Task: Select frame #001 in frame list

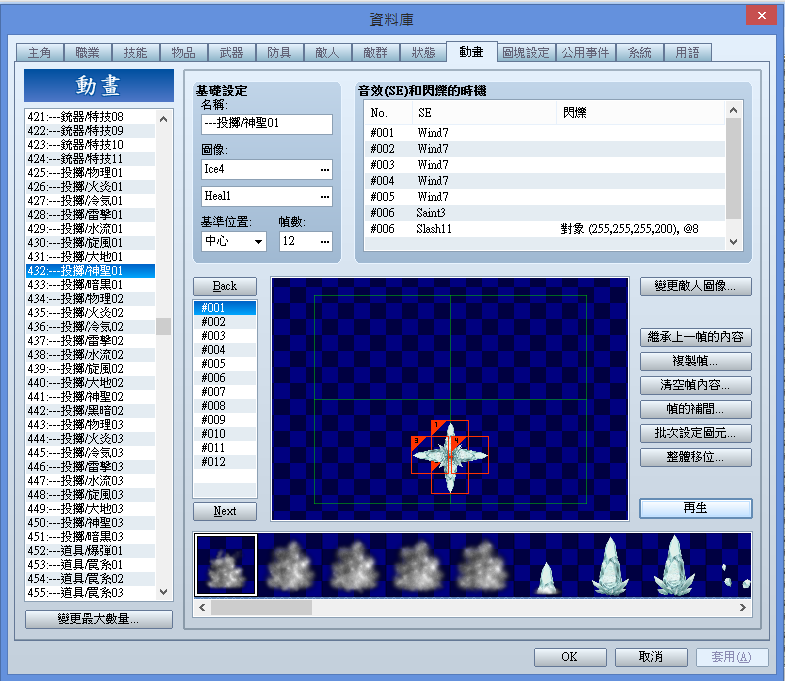Action: [225, 307]
